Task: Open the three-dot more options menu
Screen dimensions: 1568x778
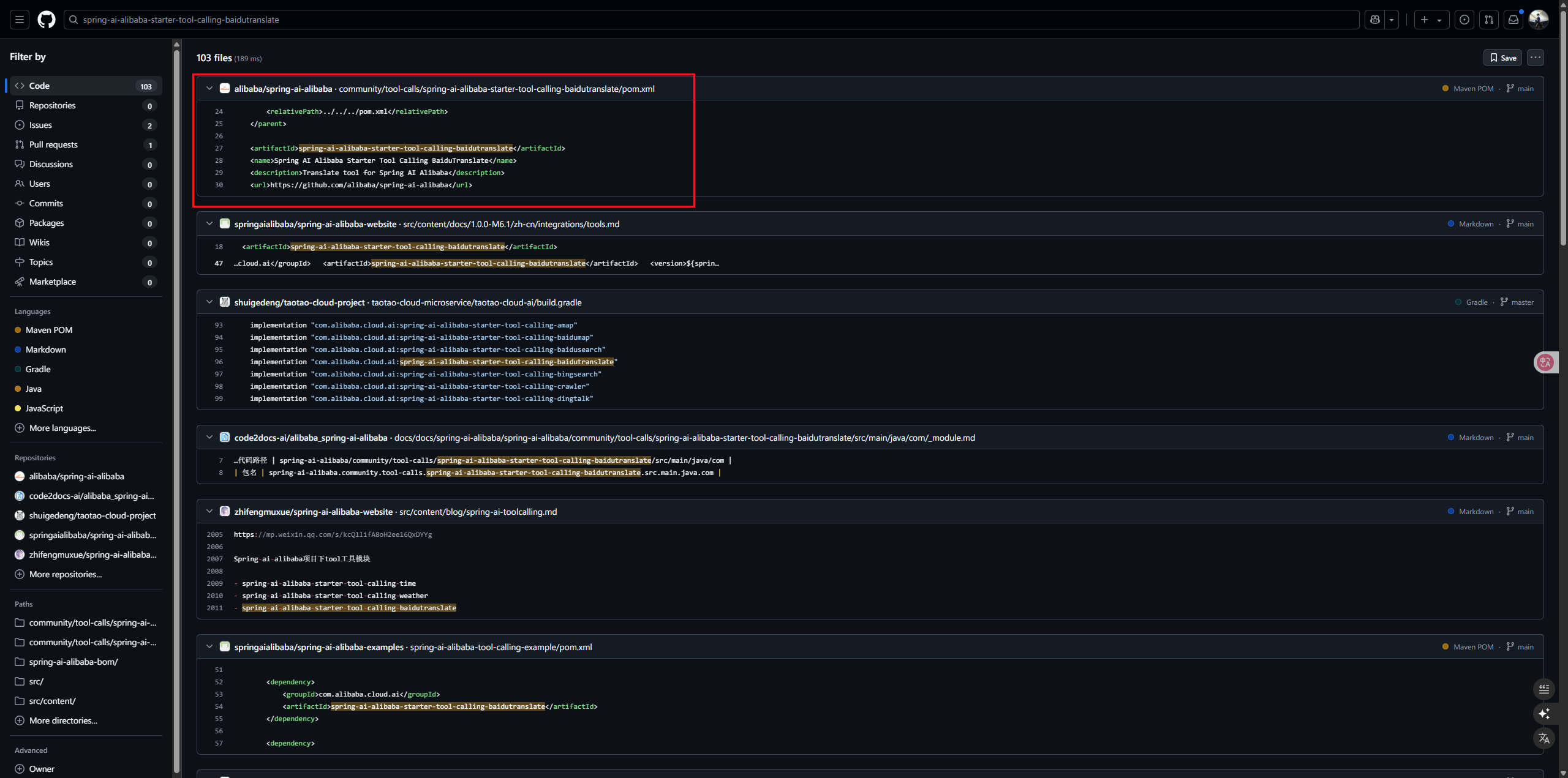Action: pos(1535,58)
